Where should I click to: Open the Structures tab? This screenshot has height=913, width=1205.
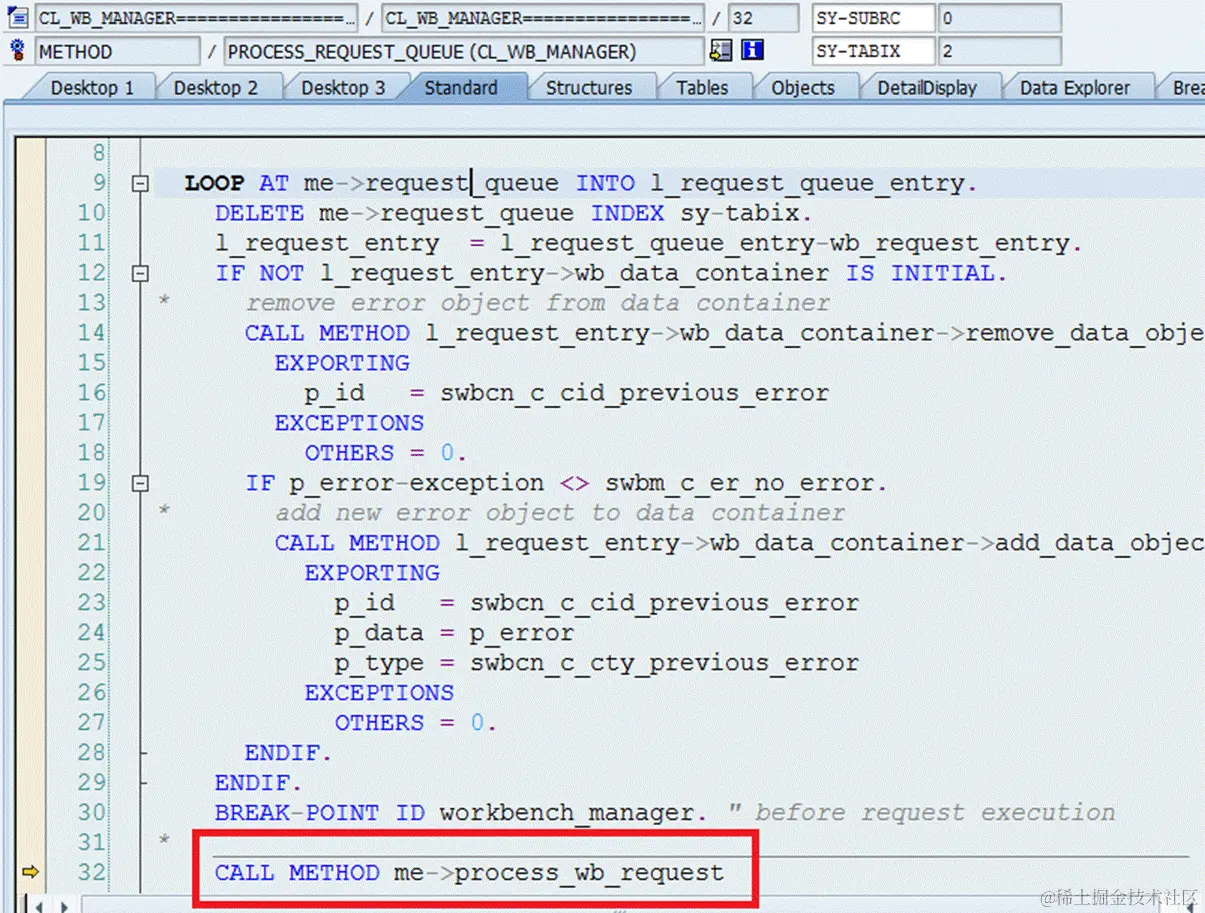click(589, 88)
